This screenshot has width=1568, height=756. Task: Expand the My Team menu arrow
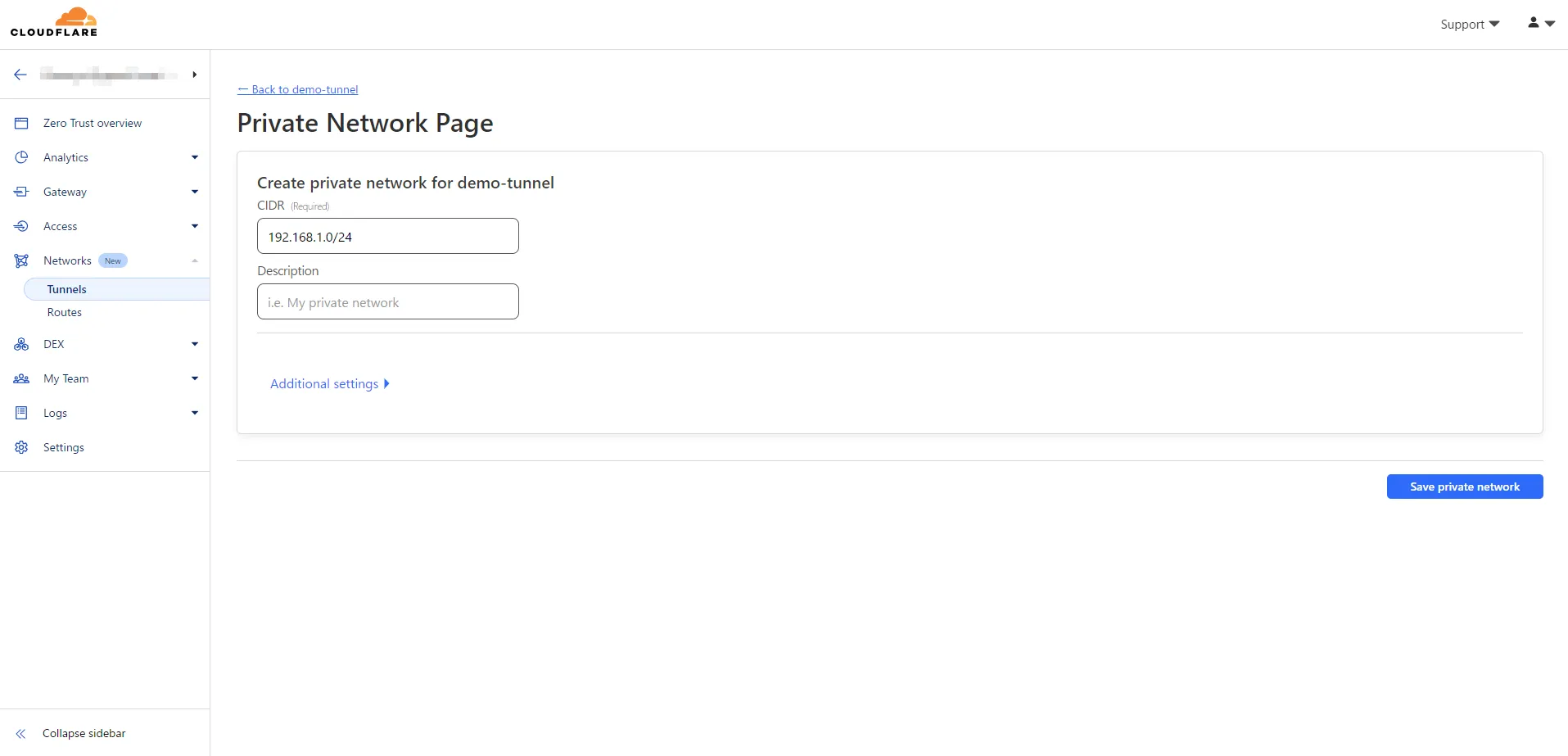[x=195, y=378]
